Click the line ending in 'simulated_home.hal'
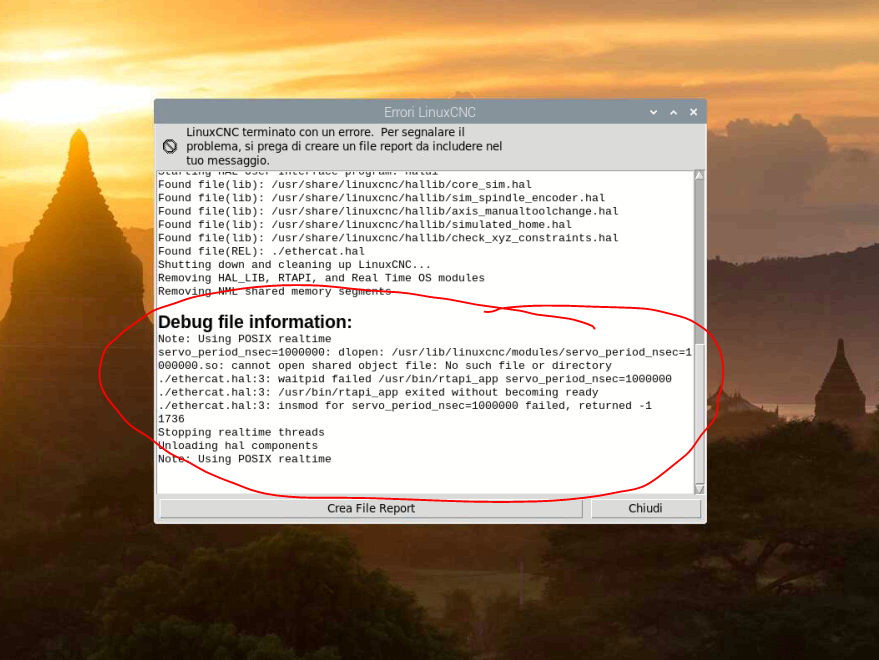Image resolution: width=879 pixels, height=660 pixels. (x=365, y=224)
